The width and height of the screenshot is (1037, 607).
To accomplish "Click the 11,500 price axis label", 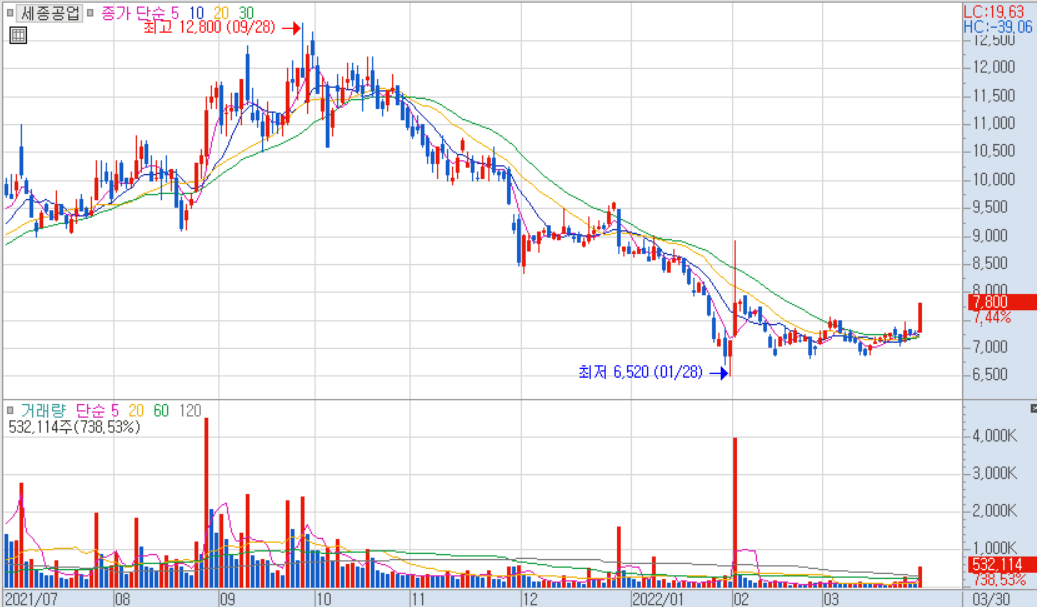I will 993,95.
